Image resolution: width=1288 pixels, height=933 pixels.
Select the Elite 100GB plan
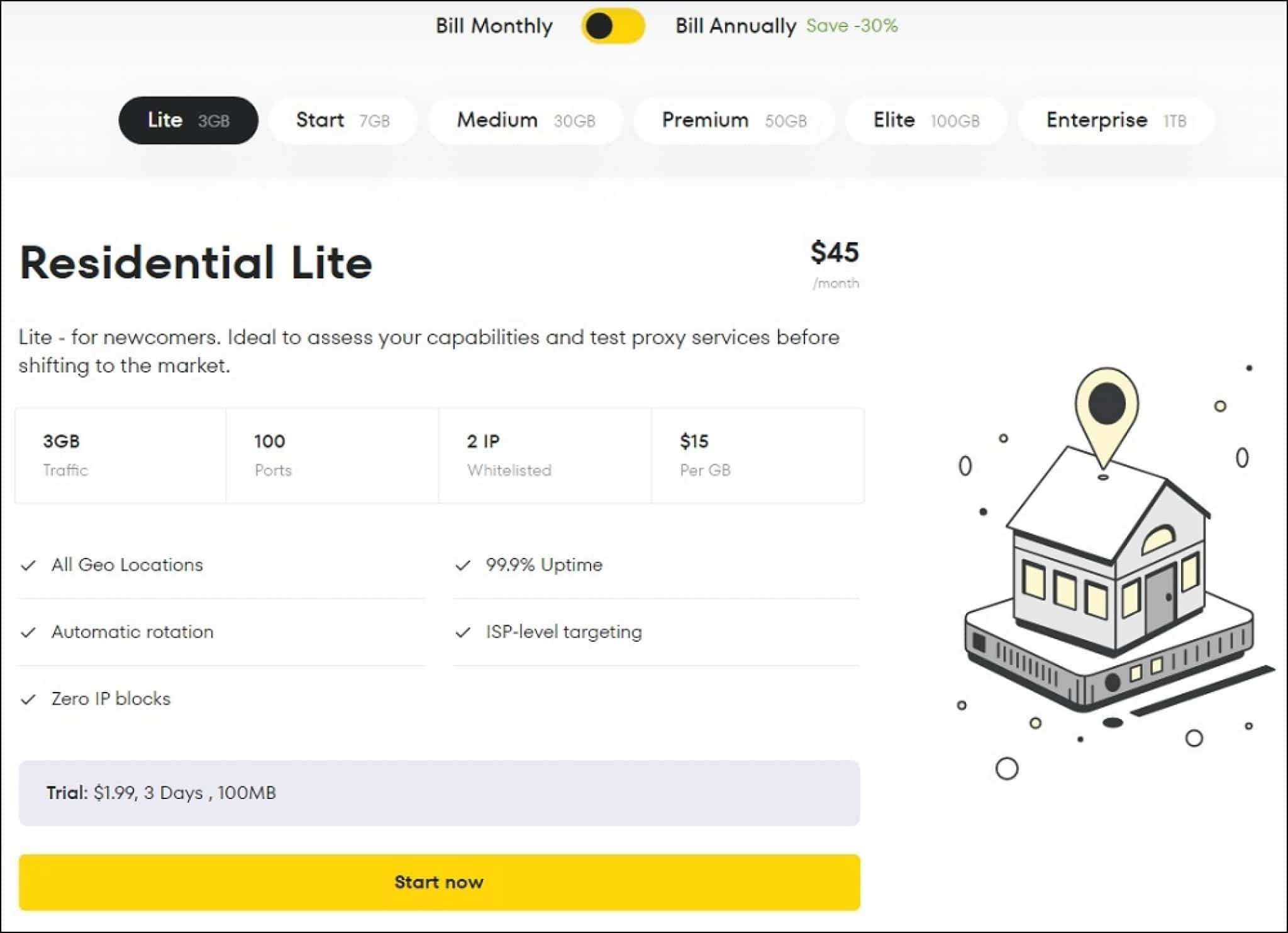pos(926,120)
